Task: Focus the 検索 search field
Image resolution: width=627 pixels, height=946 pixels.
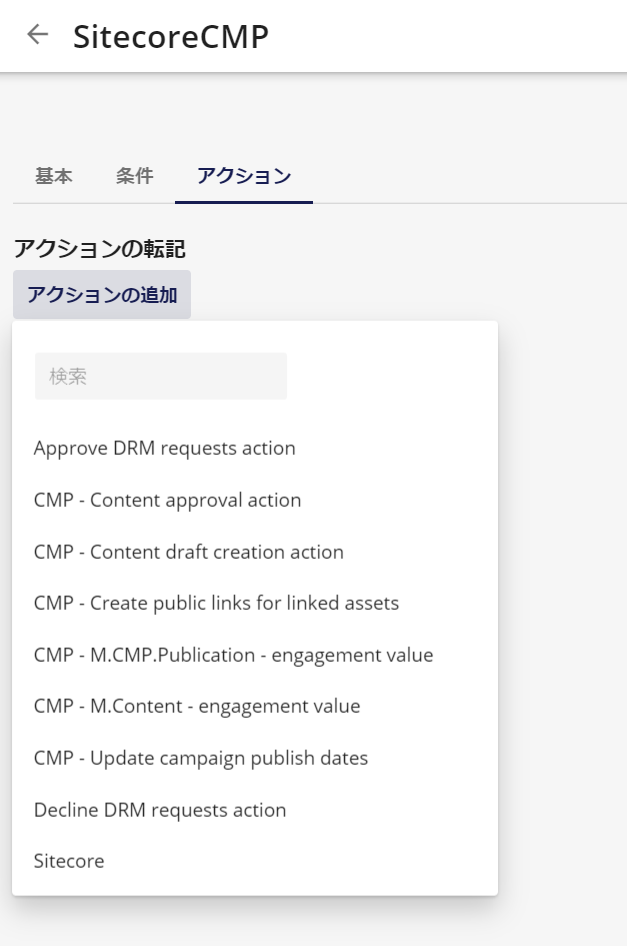Action: pos(161,376)
